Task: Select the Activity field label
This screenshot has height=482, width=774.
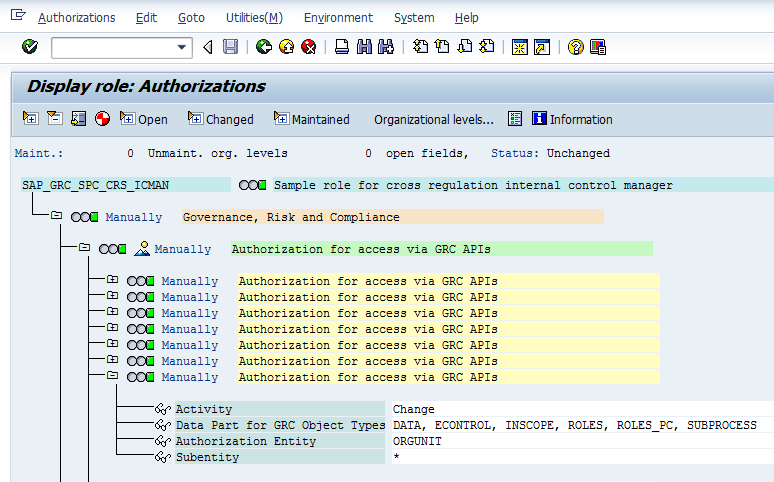Action: coord(280,409)
